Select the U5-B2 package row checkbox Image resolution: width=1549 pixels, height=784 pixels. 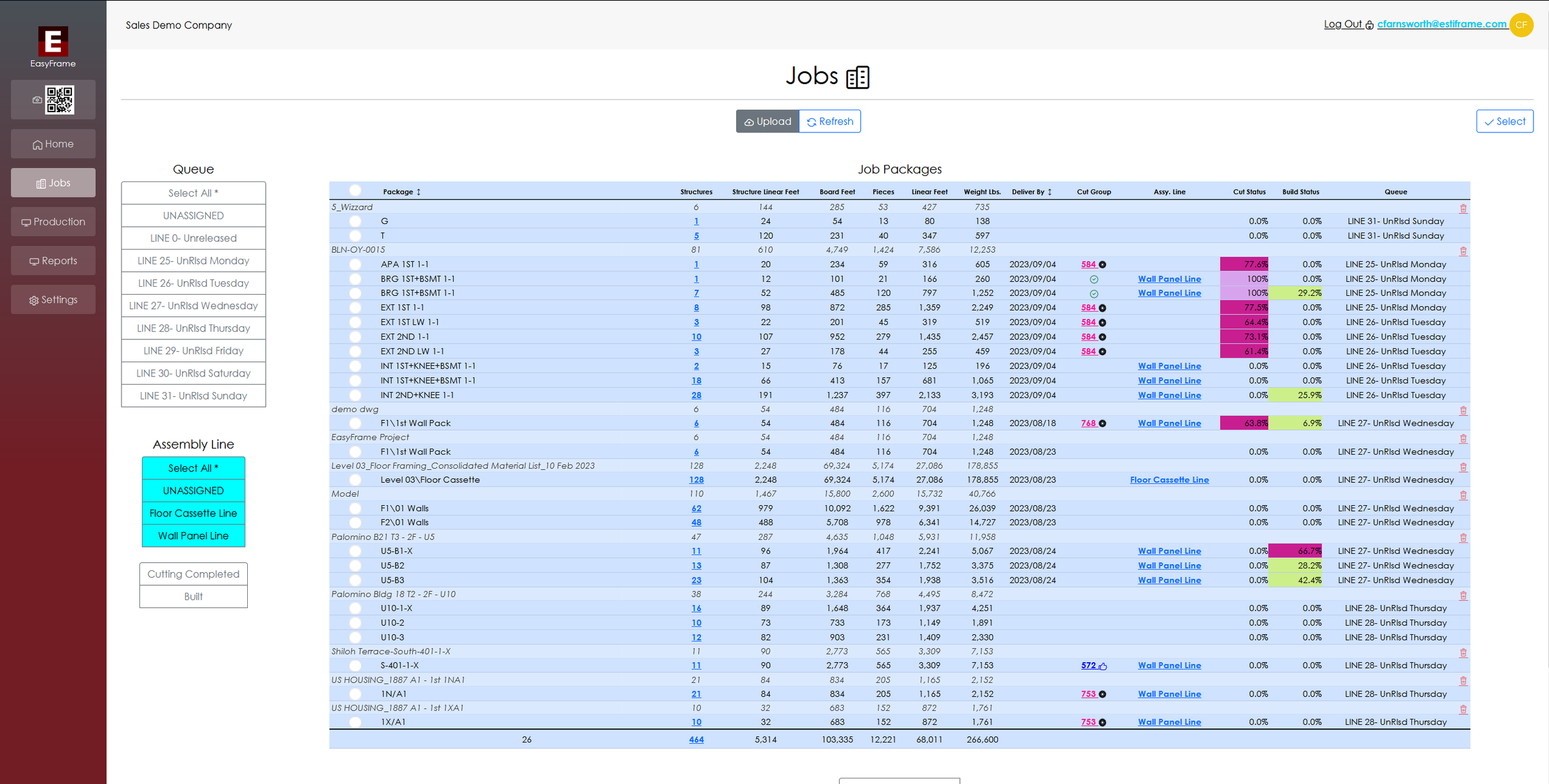click(x=355, y=565)
